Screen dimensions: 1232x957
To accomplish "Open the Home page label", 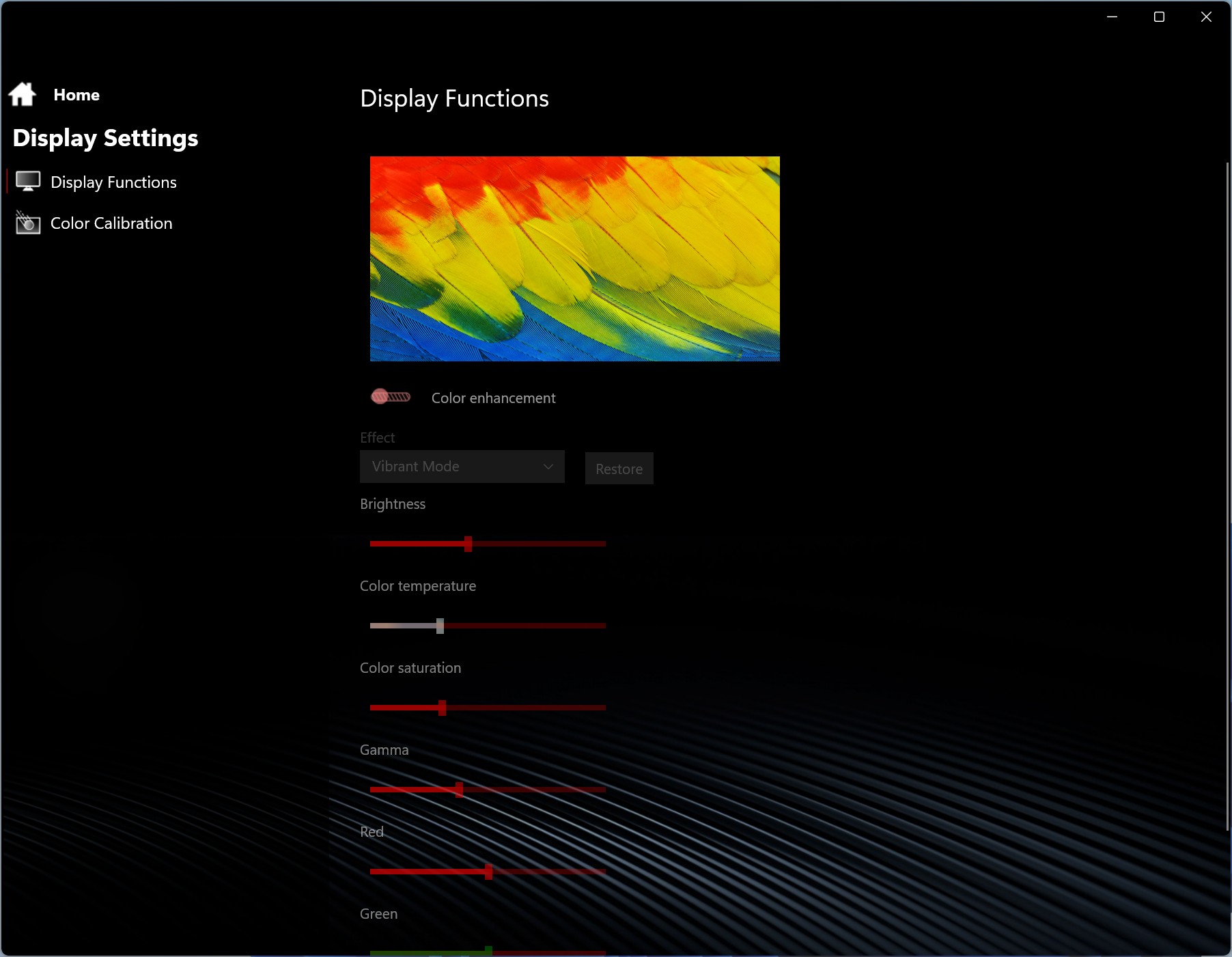I will pos(76,95).
